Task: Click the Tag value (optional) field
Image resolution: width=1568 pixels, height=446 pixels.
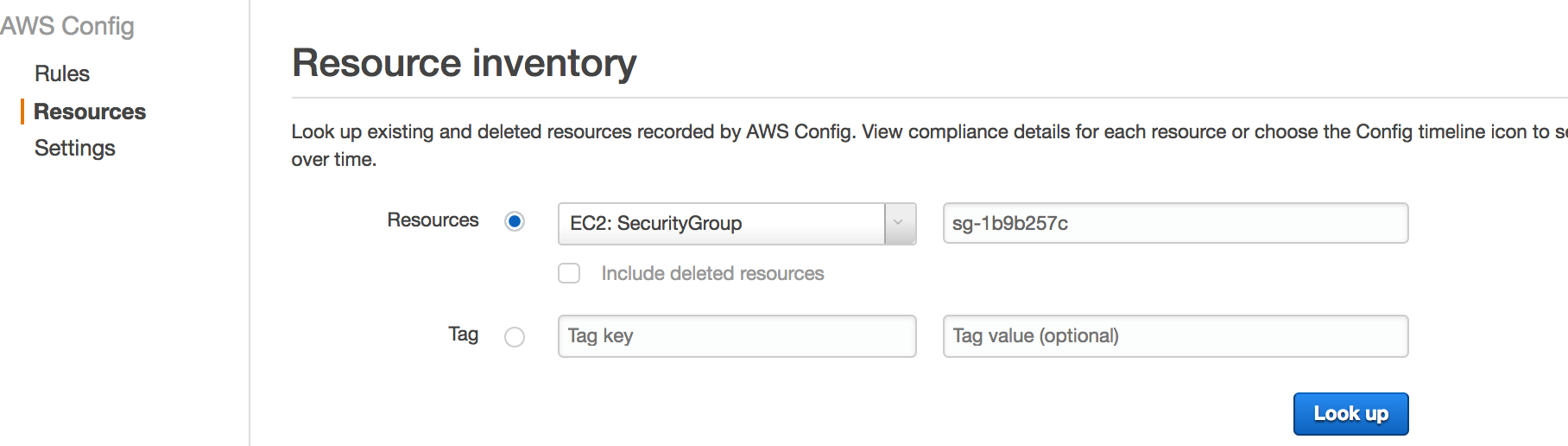Action: (x=1175, y=336)
